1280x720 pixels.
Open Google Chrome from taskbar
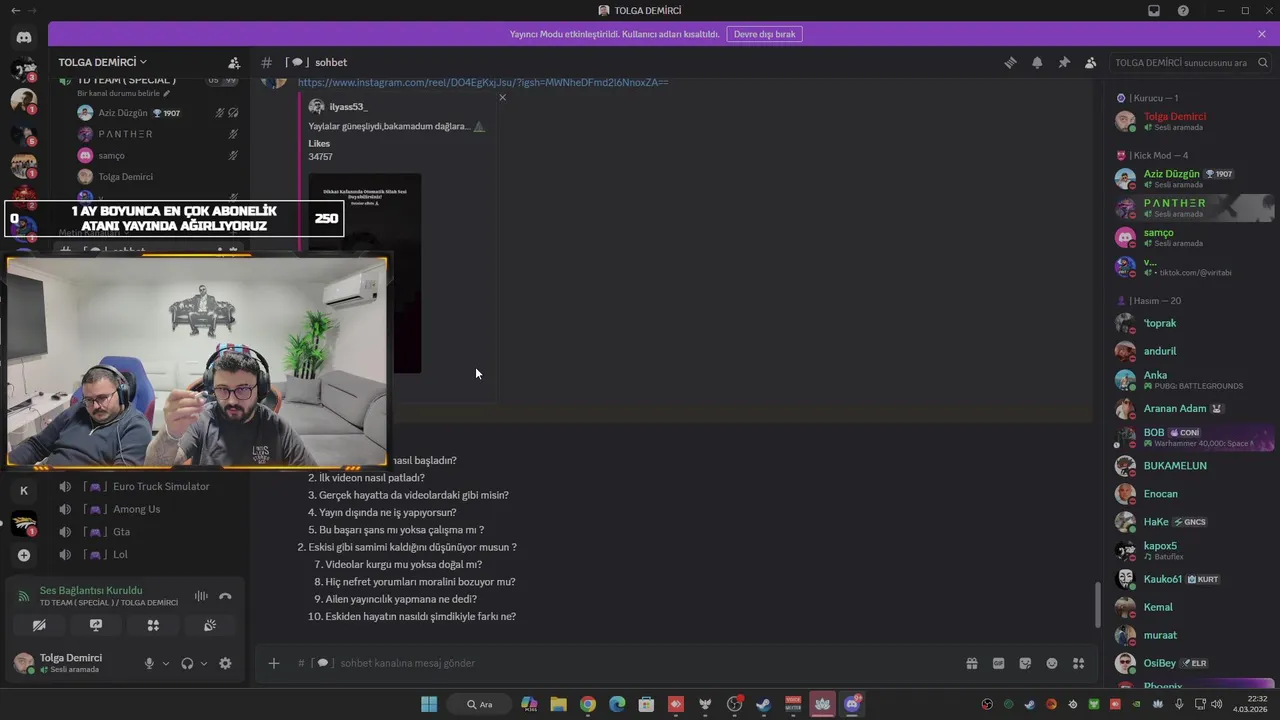[x=587, y=704]
